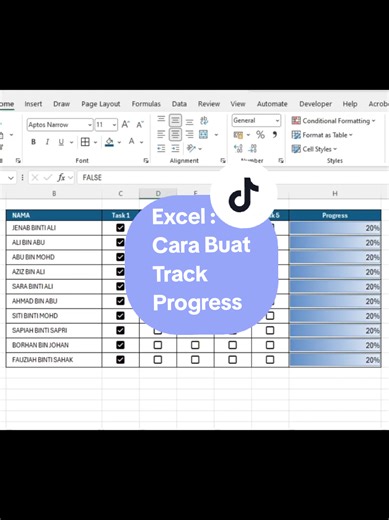This screenshot has height=520, width=389.
Task: Apply Underline formatting
Action: coord(61,142)
